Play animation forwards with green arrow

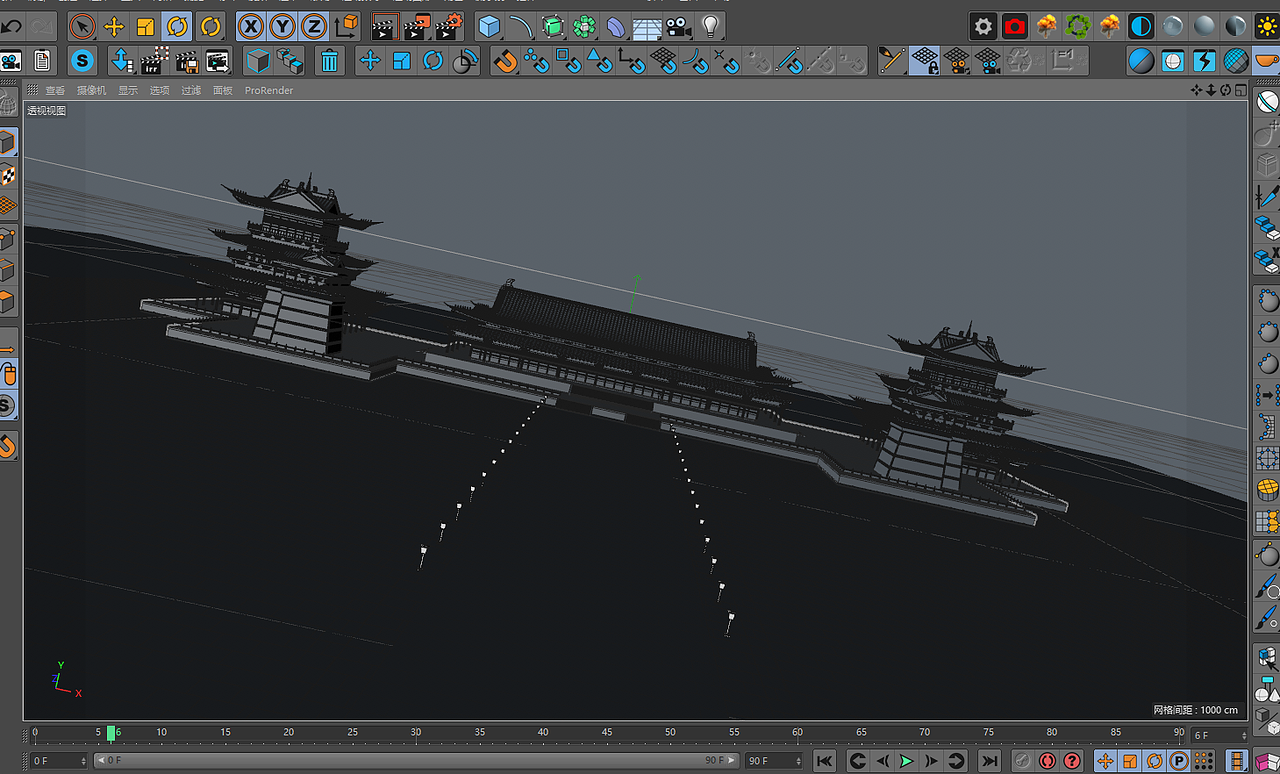[906, 761]
